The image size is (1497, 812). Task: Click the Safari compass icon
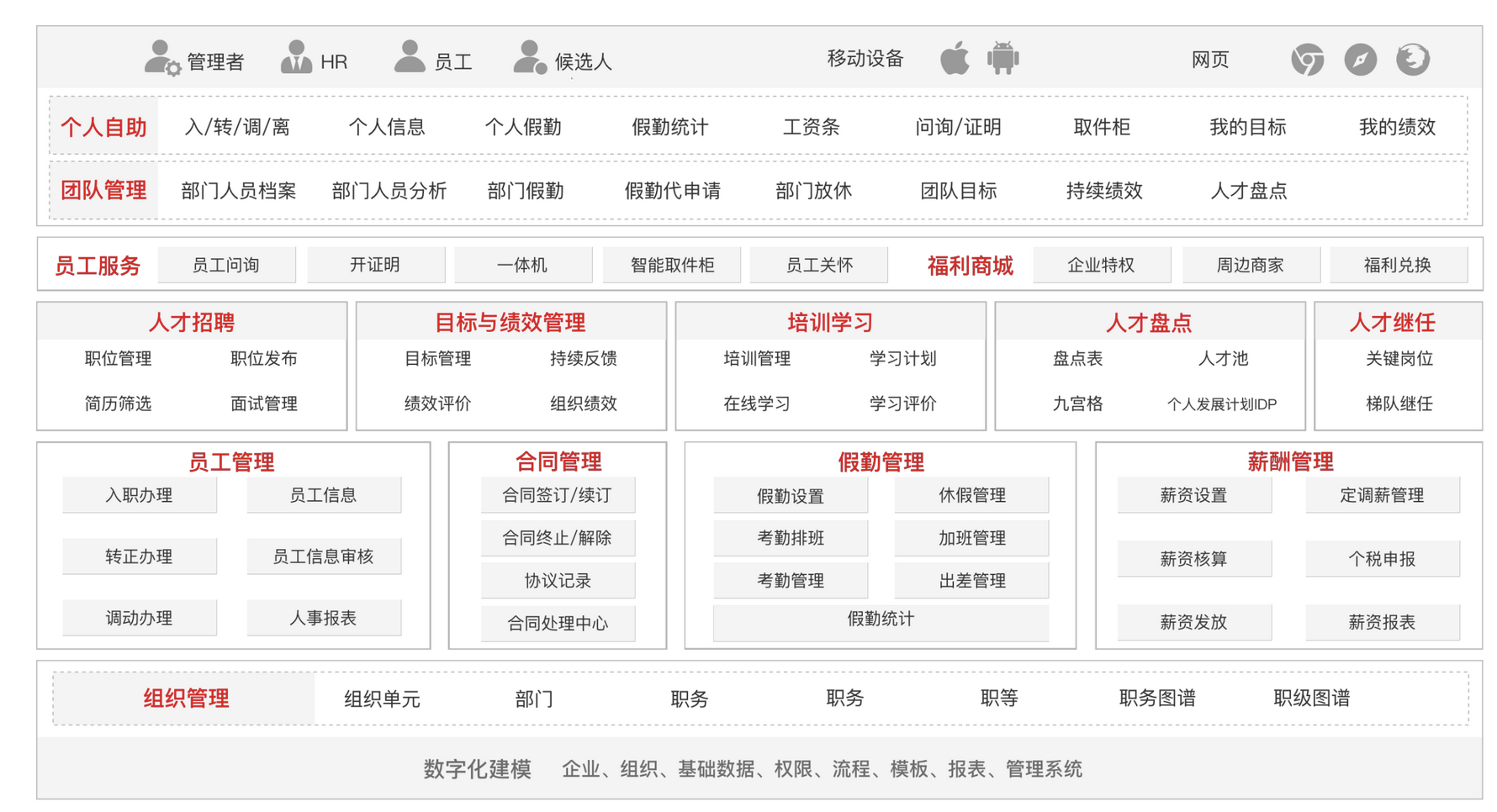(x=1360, y=59)
